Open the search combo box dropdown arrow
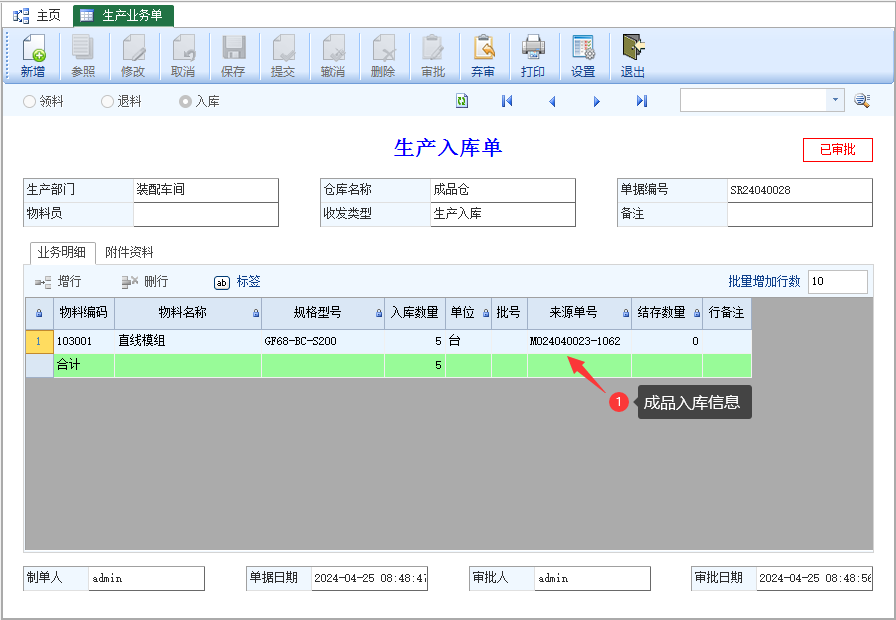The width and height of the screenshot is (896, 620). point(835,100)
